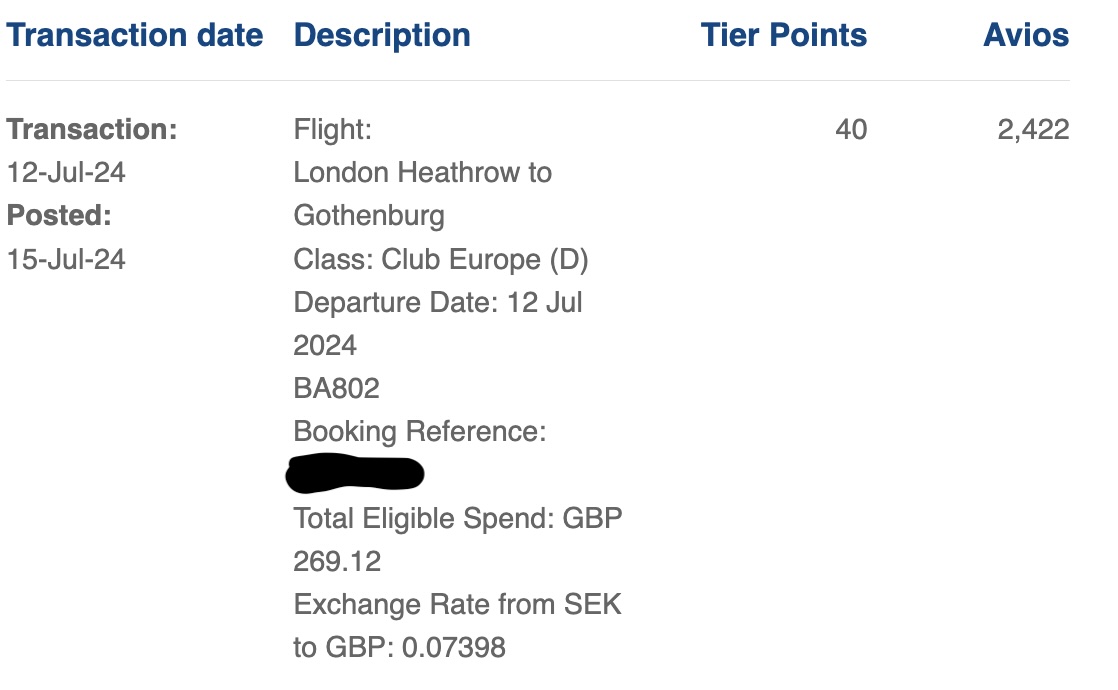Click the Description column header
Viewport: 1118px width, 690px height.
tap(382, 36)
